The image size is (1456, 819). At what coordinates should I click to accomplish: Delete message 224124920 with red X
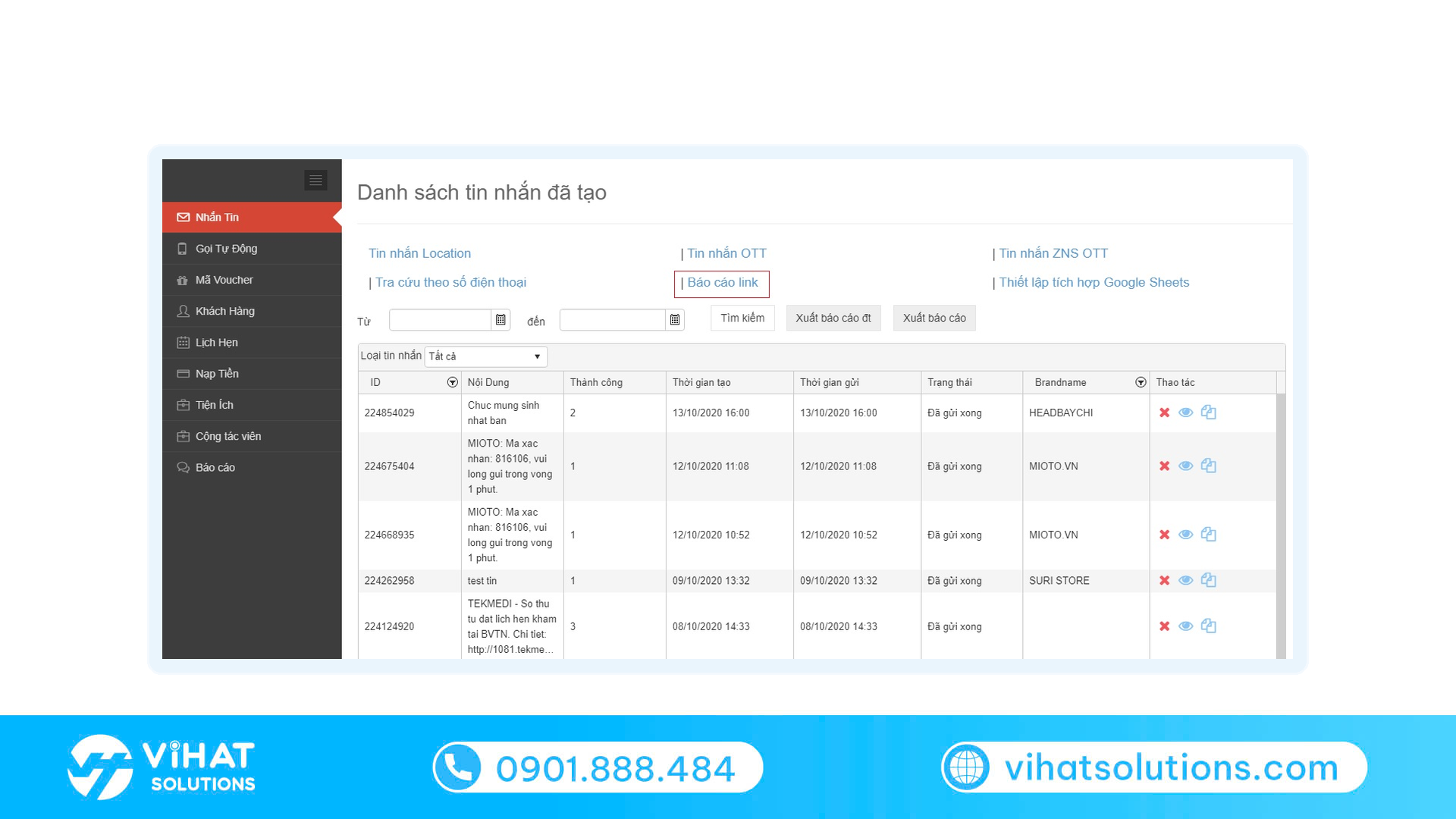(x=1164, y=626)
